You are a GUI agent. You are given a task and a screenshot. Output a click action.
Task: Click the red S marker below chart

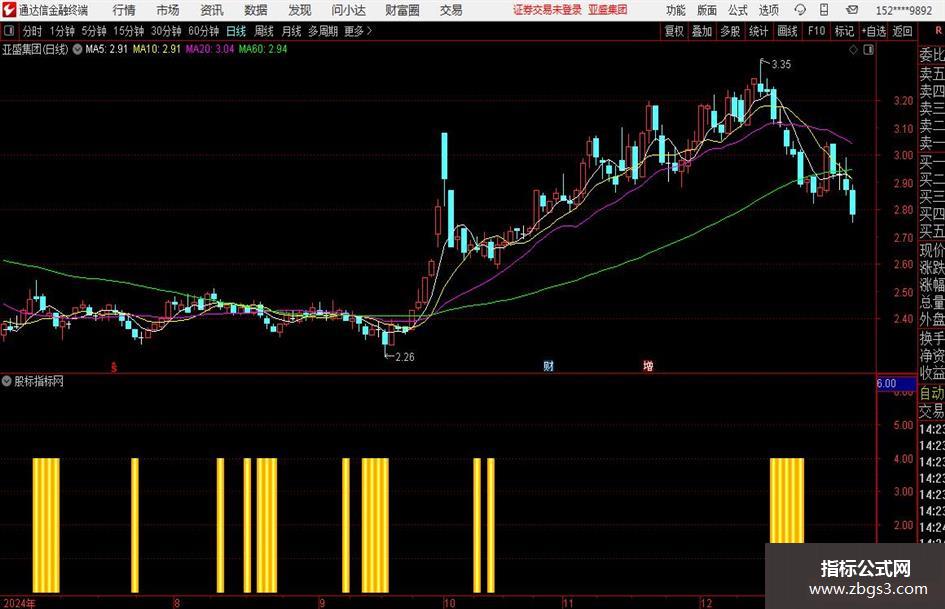(x=114, y=367)
